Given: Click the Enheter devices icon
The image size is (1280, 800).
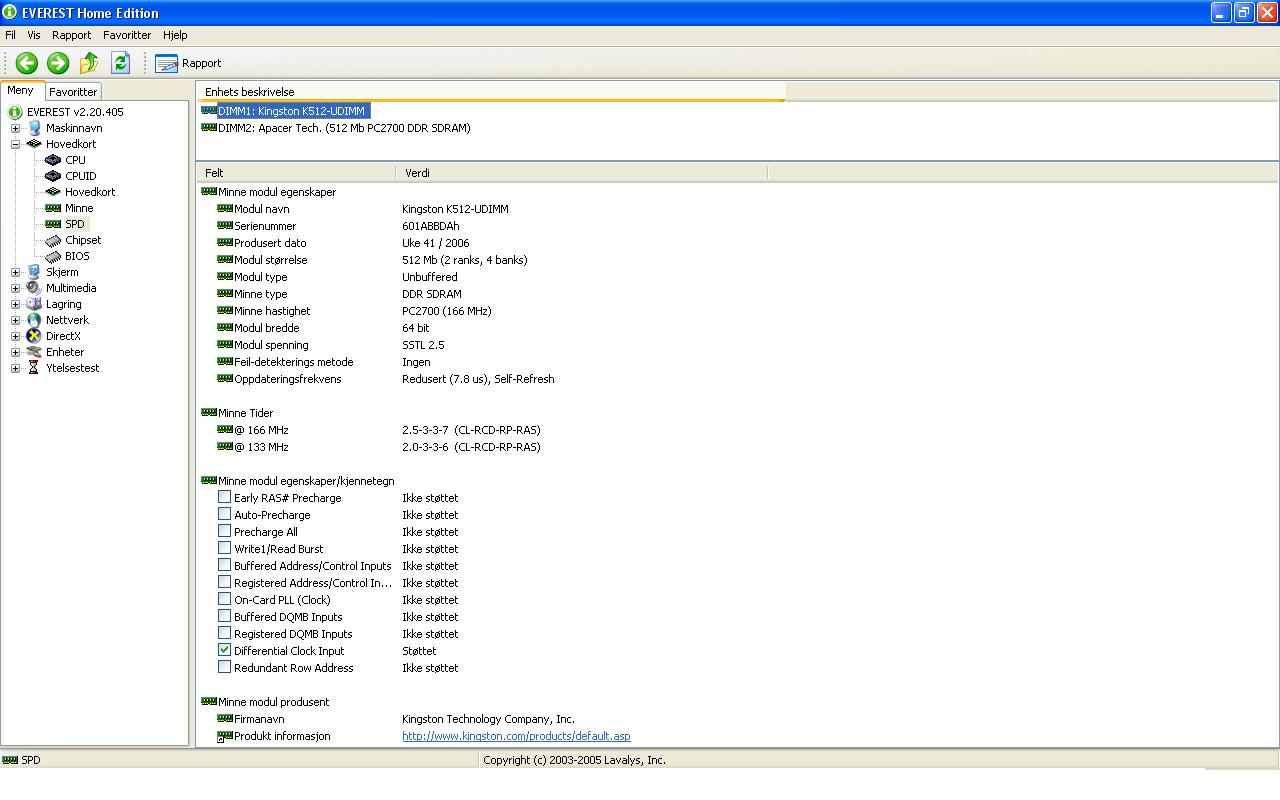Looking at the screenshot, I should click(x=34, y=352).
